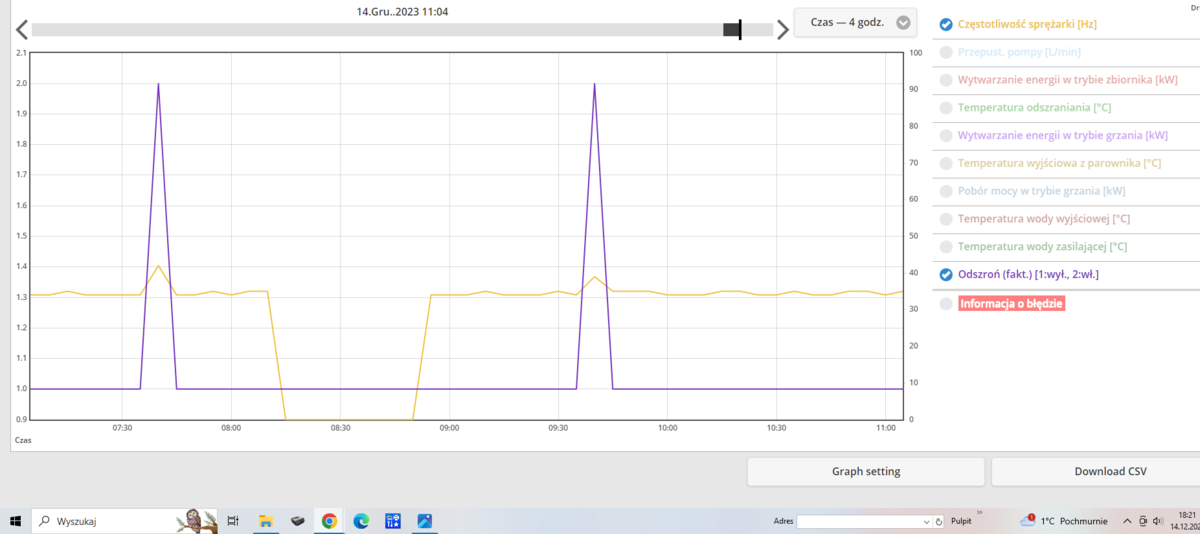Click the Graph setting button

pyautogui.click(x=866, y=471)
